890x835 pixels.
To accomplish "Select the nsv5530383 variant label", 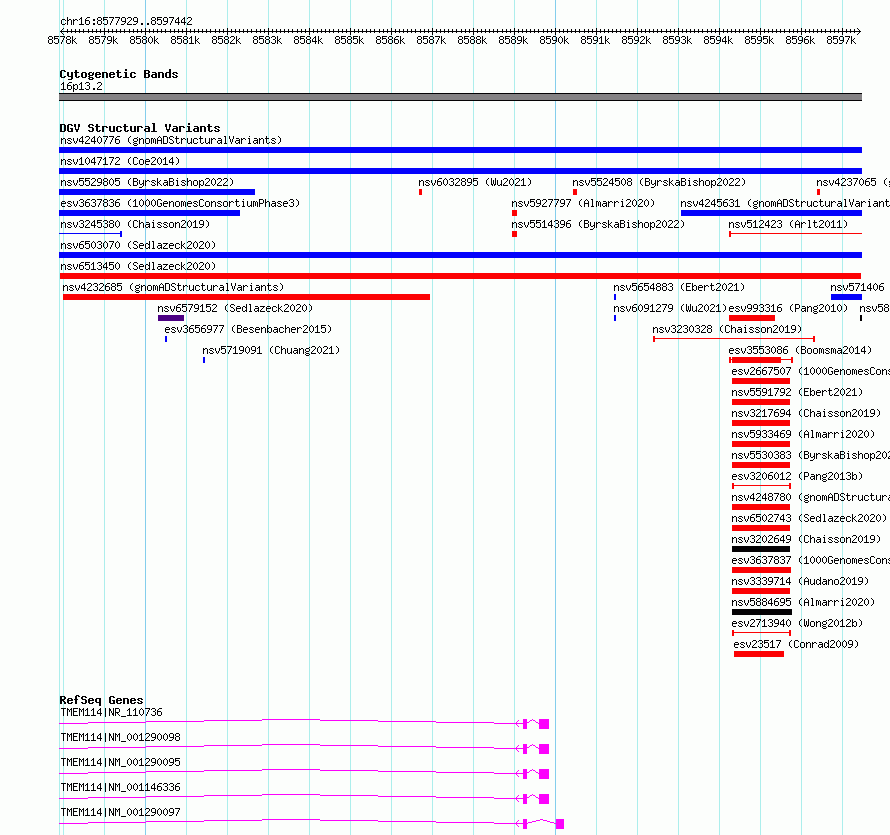I will tap(811, 455).
